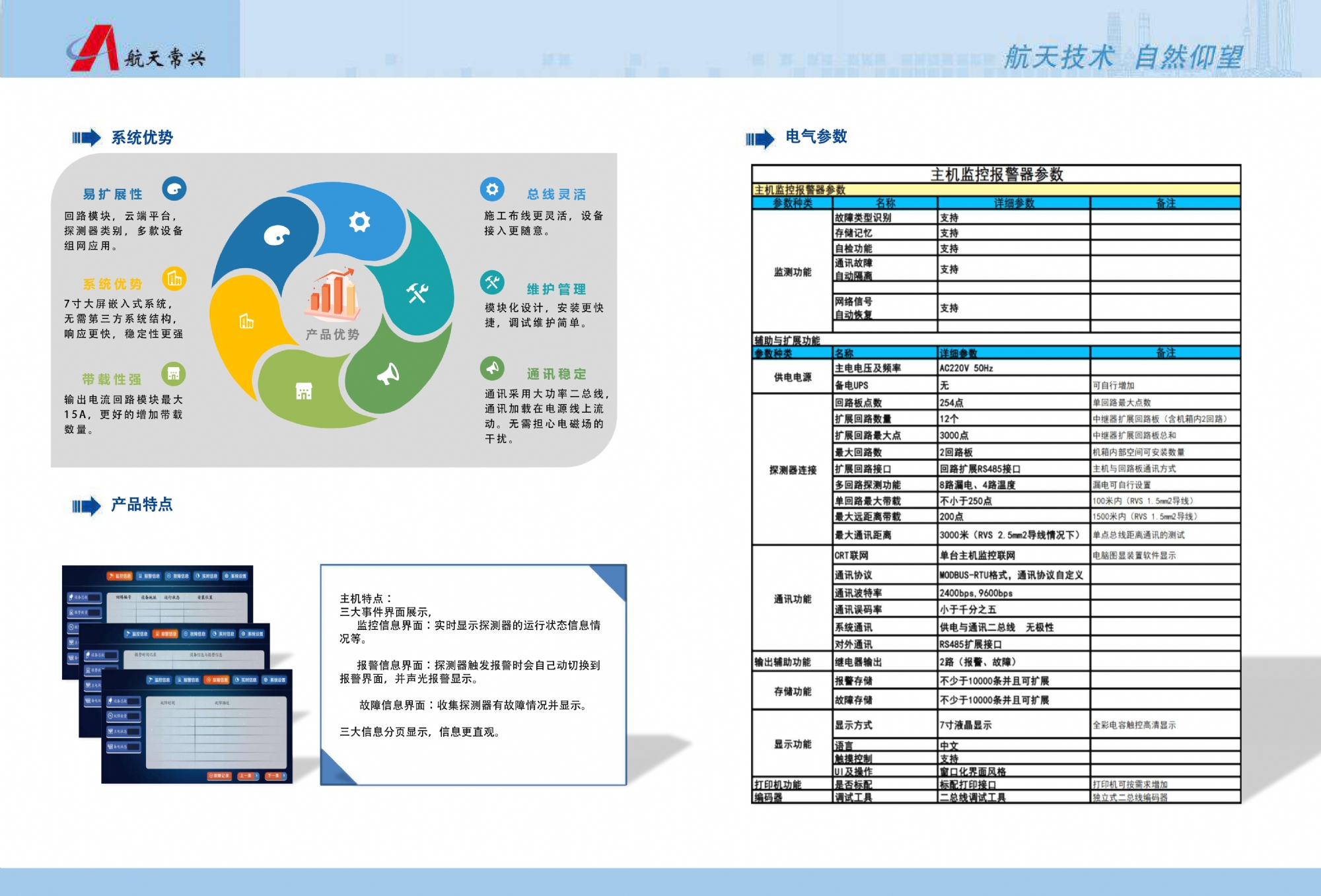Viewport: 1321px width, 896px height.
Task: Select orange 故障信息 tab in front screenshot
Action: click(217, 679)
